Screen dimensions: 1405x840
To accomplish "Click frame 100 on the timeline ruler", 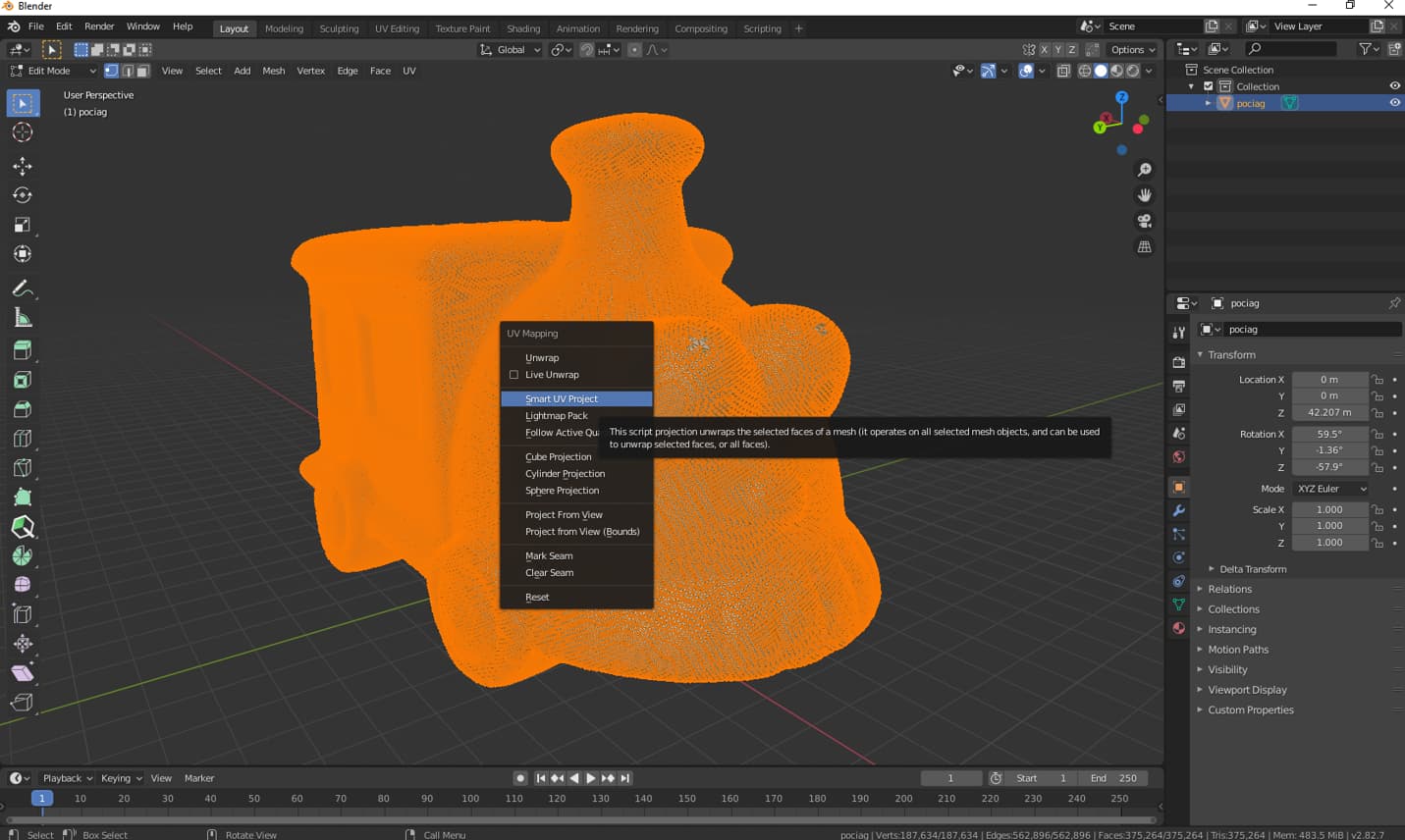I will click(470, 799).
